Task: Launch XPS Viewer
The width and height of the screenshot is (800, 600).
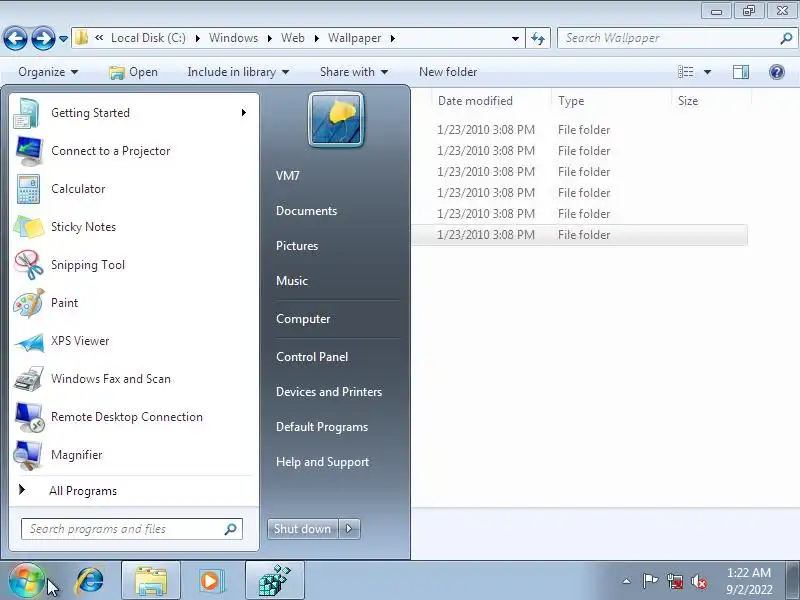Action: 134,341
